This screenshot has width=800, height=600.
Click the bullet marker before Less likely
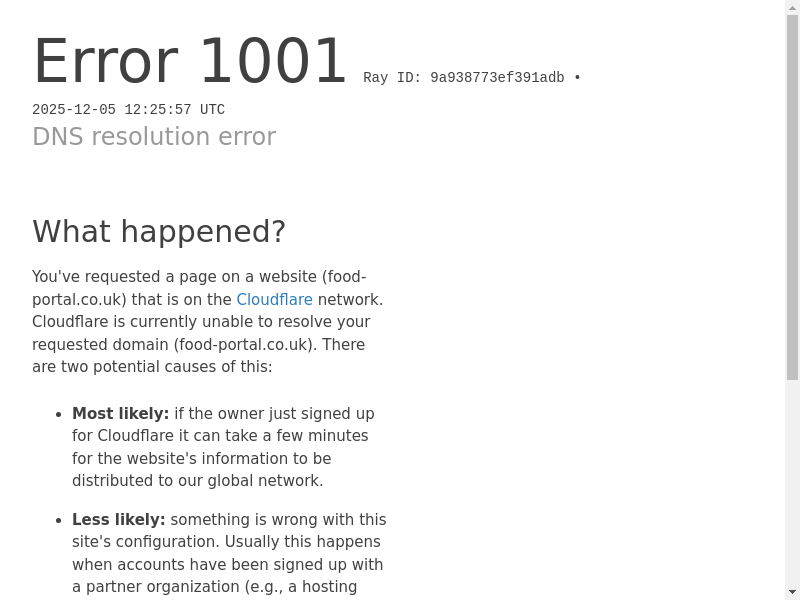(x=59, y=520)
